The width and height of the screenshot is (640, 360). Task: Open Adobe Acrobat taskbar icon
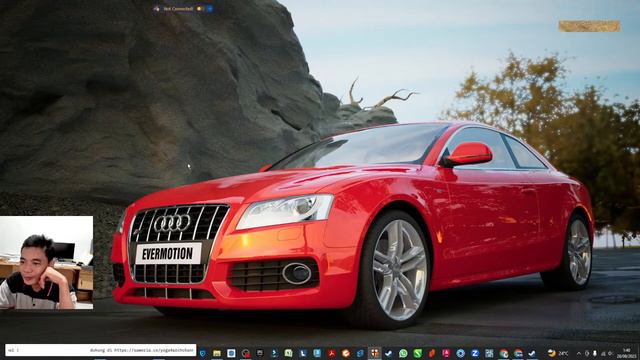pos(331,353)
